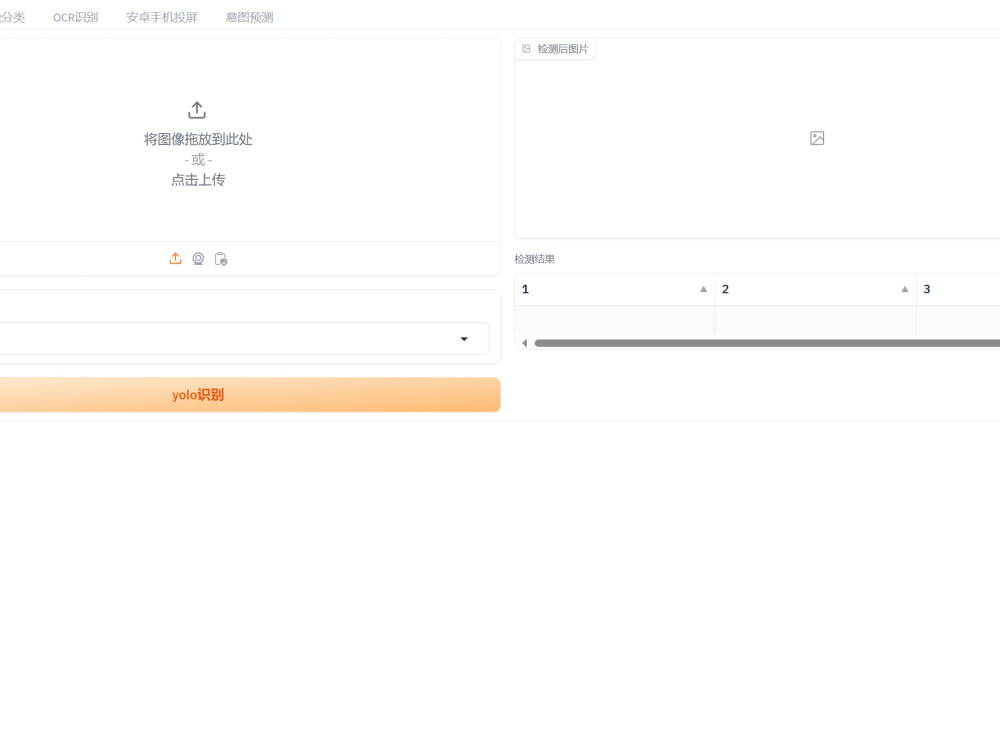This screenshot has width=1000, height=750.
Task: Click the 检测后图片 label icon
Action: point(526,48)
